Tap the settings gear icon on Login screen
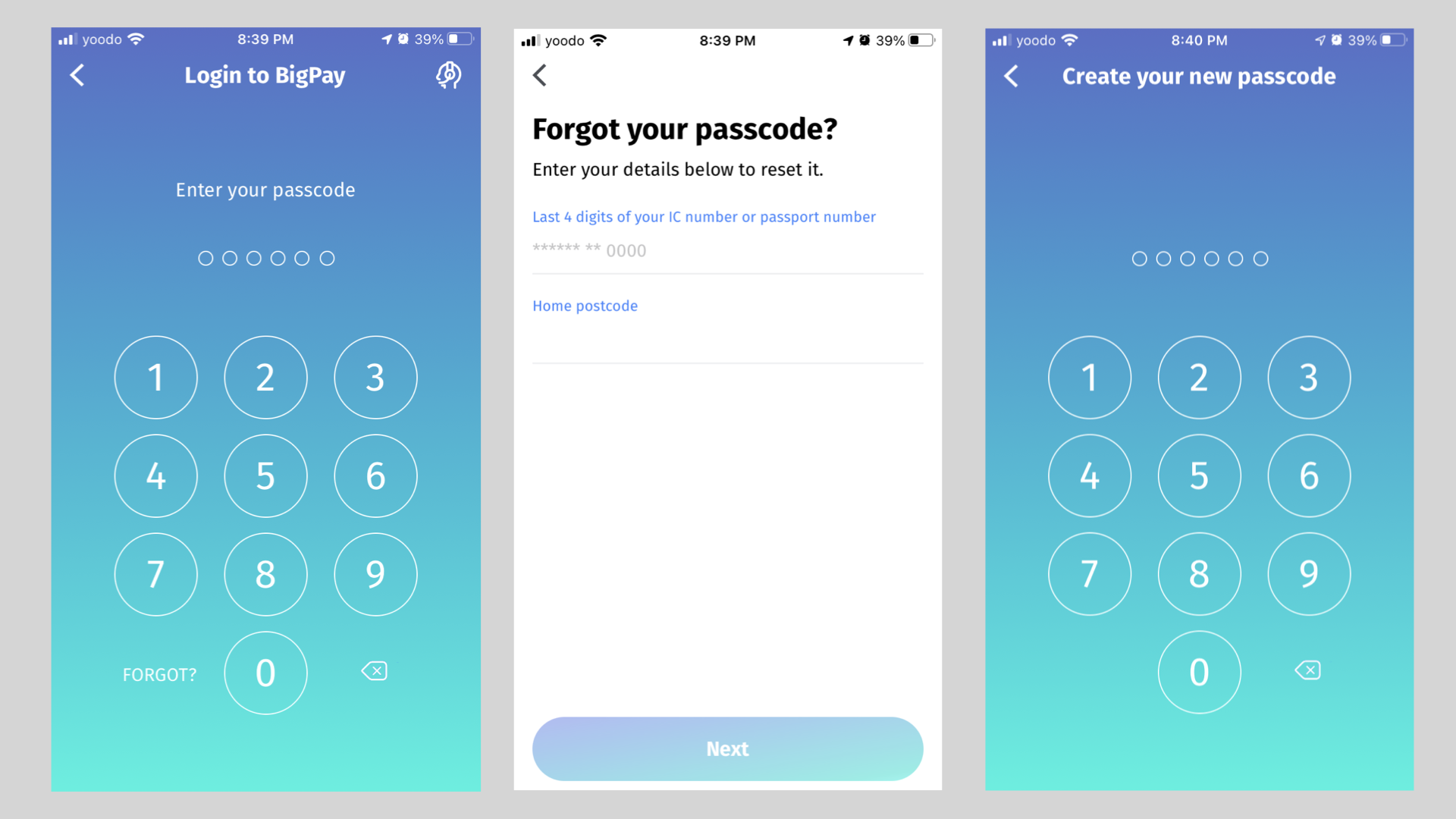1456x819 pixels. click(450, 75)
